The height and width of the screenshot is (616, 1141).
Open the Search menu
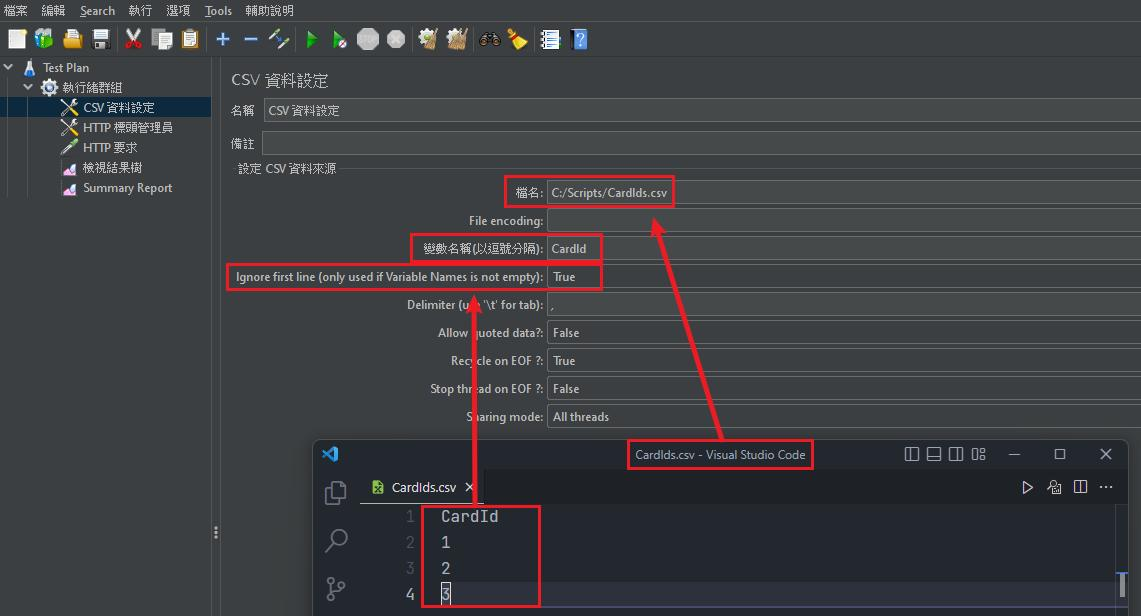pyautogui.click(x=98, y=10)
